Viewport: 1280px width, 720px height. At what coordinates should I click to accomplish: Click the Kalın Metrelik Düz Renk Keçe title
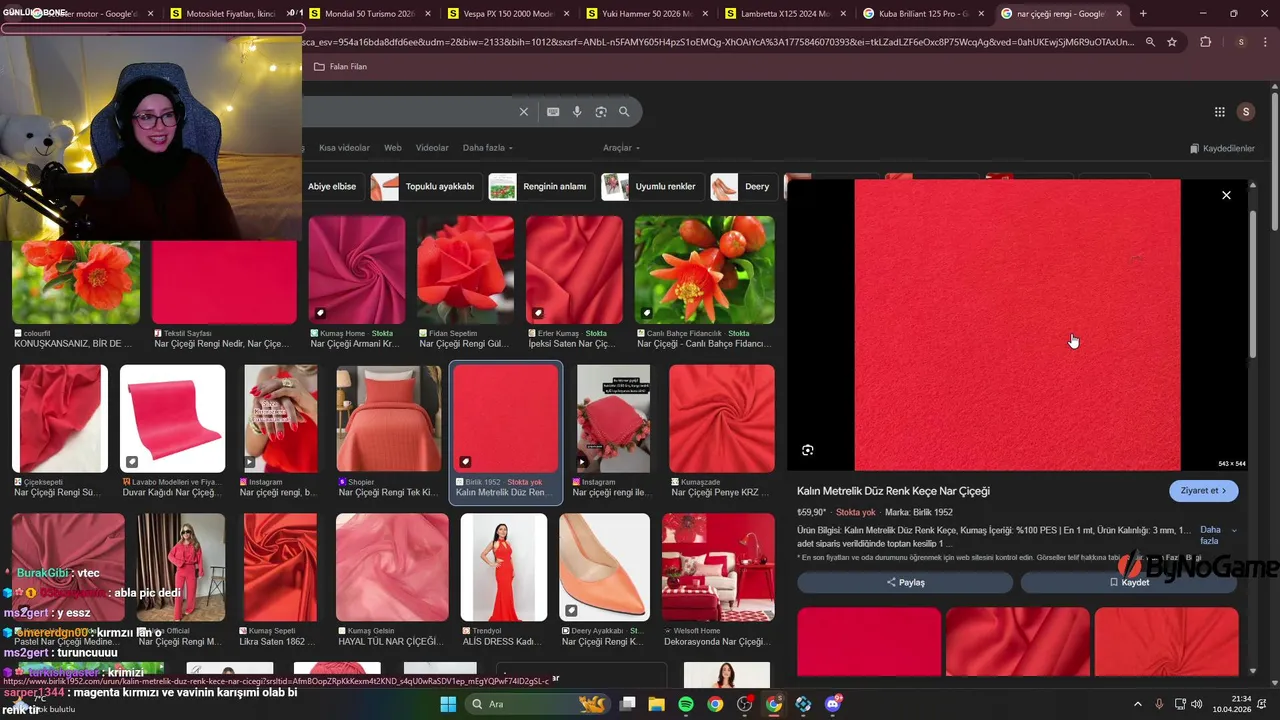tap(893, 491)
